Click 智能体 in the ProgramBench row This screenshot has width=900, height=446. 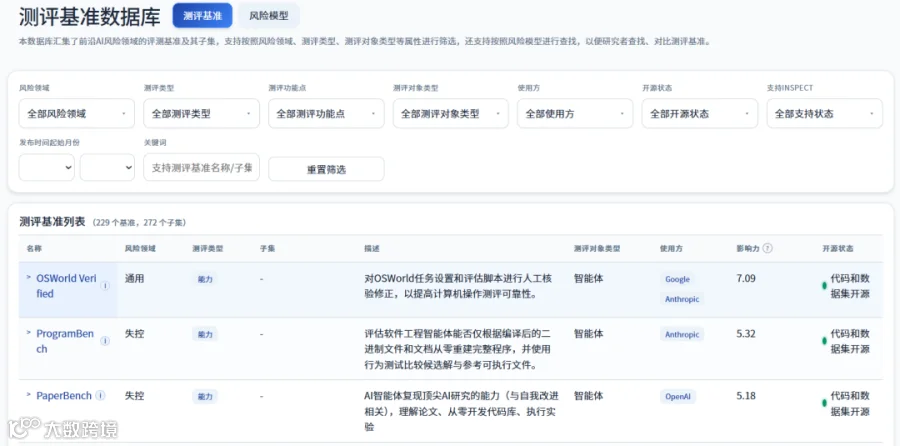tap(588, 334)
